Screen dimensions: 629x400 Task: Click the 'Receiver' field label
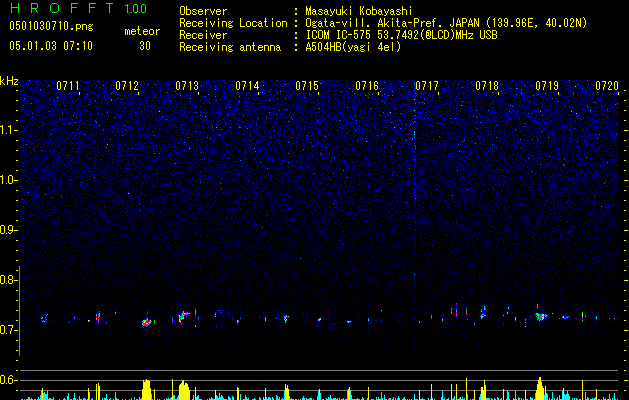203,35
